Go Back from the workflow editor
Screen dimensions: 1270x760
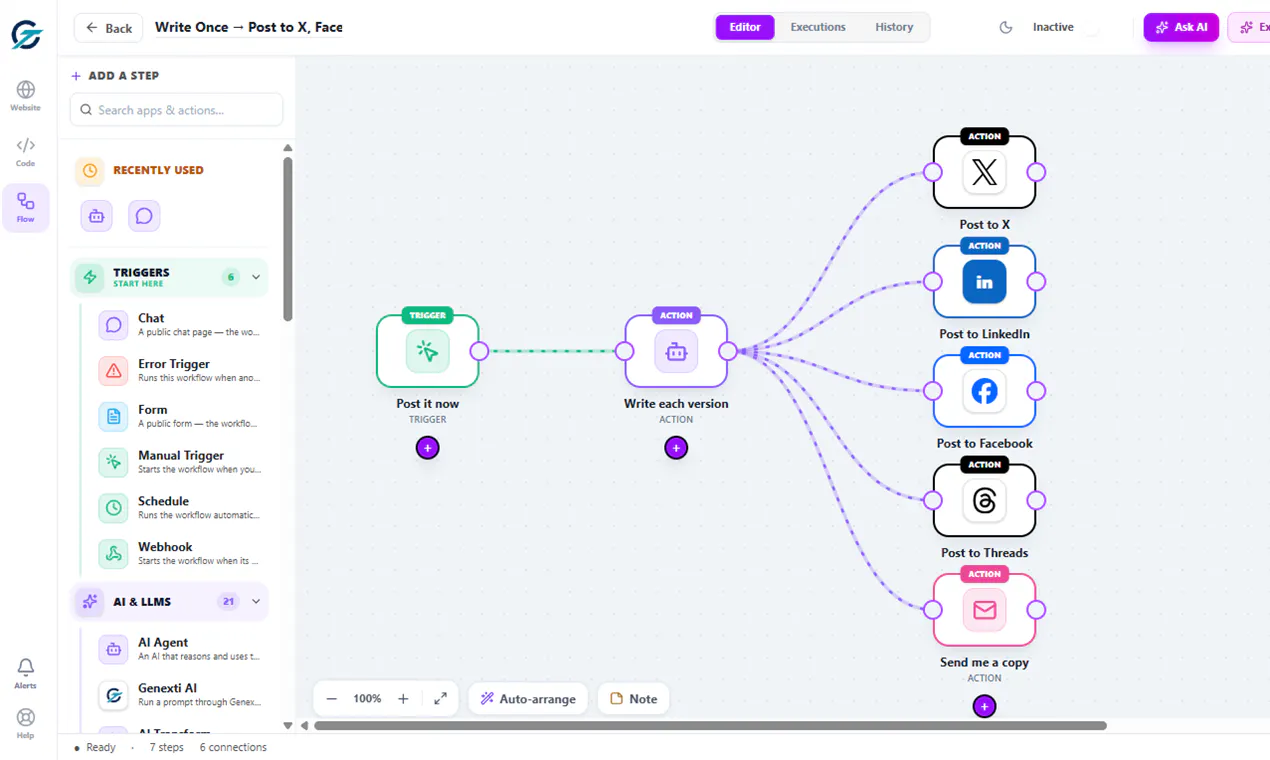pyautogui.click(x=108, y=28)
